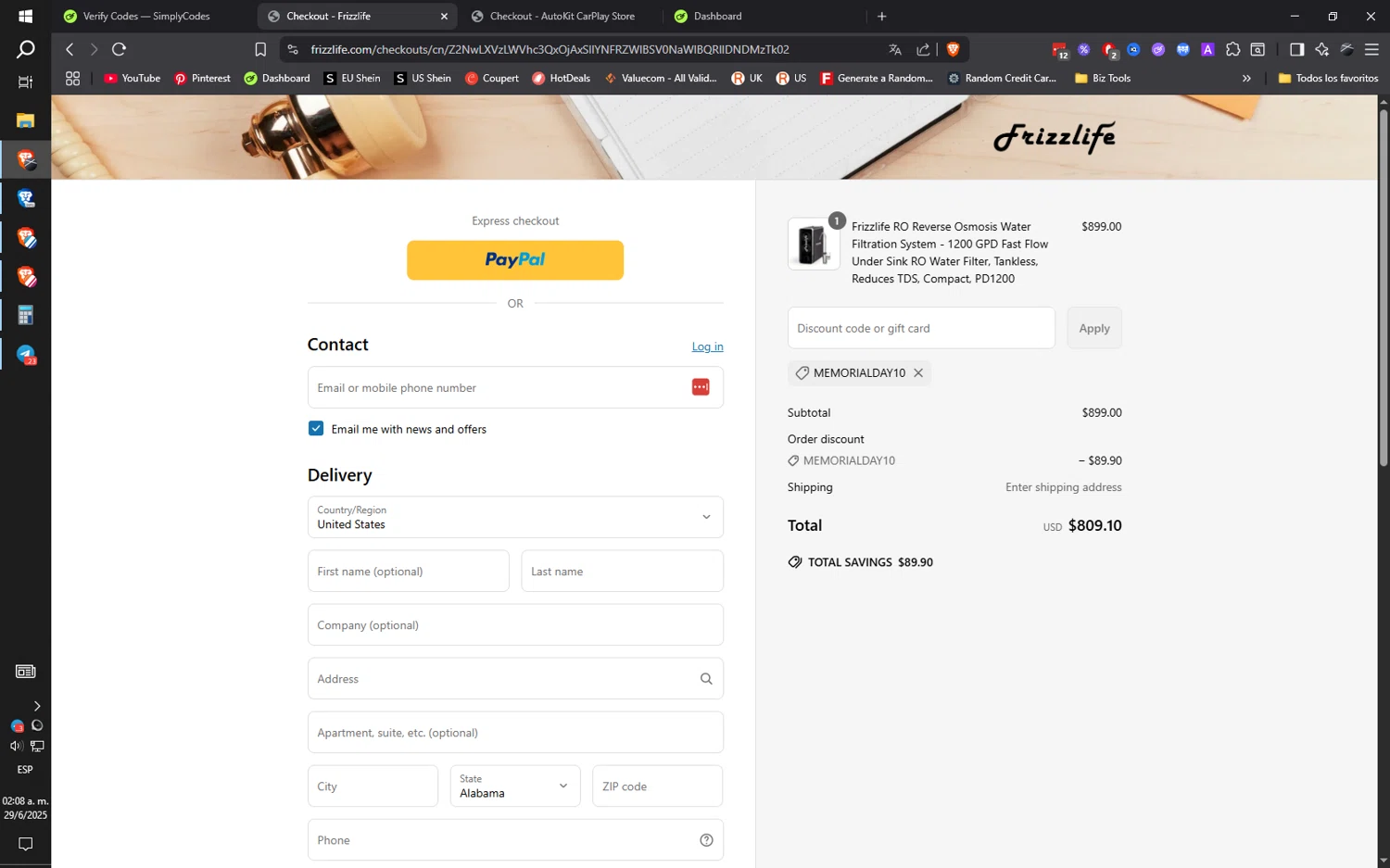Click Apply discount button
The width and height of the screenshot is (1390, 868).
[x=1093, y=328]
